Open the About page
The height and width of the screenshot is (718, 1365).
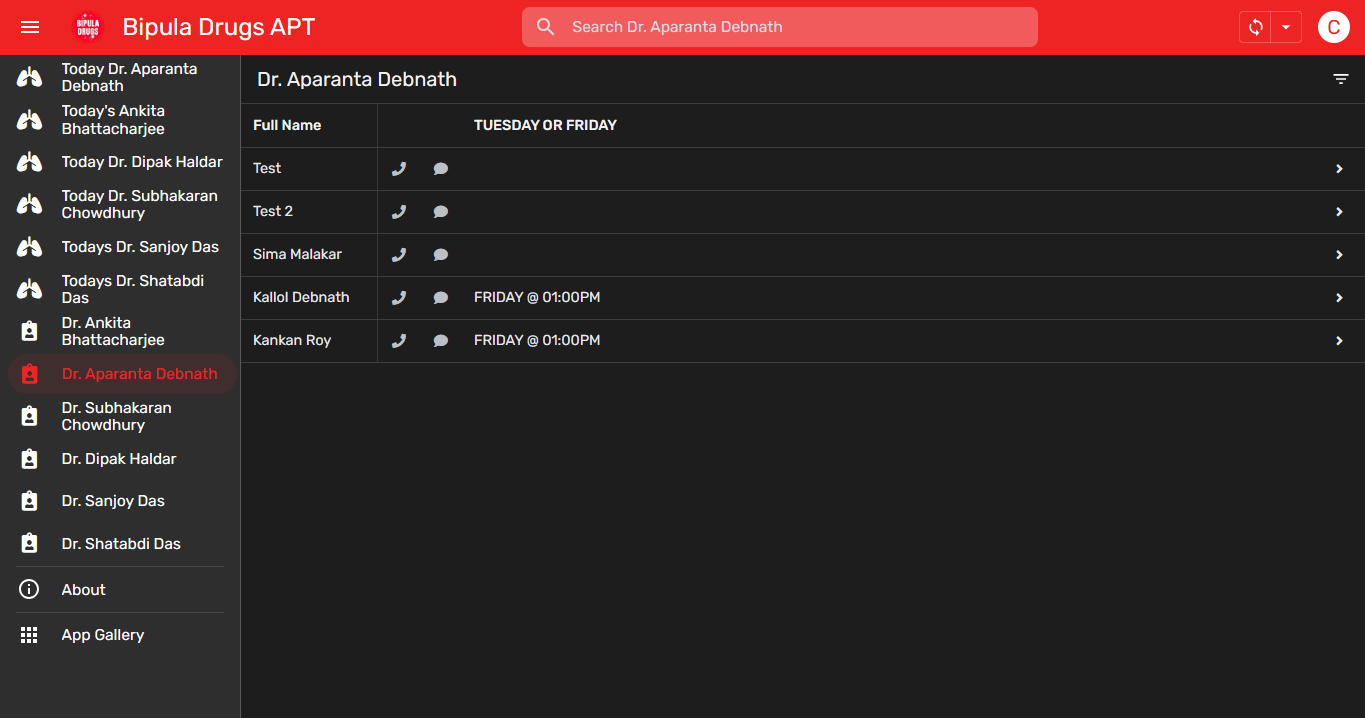tap(120, 590)
